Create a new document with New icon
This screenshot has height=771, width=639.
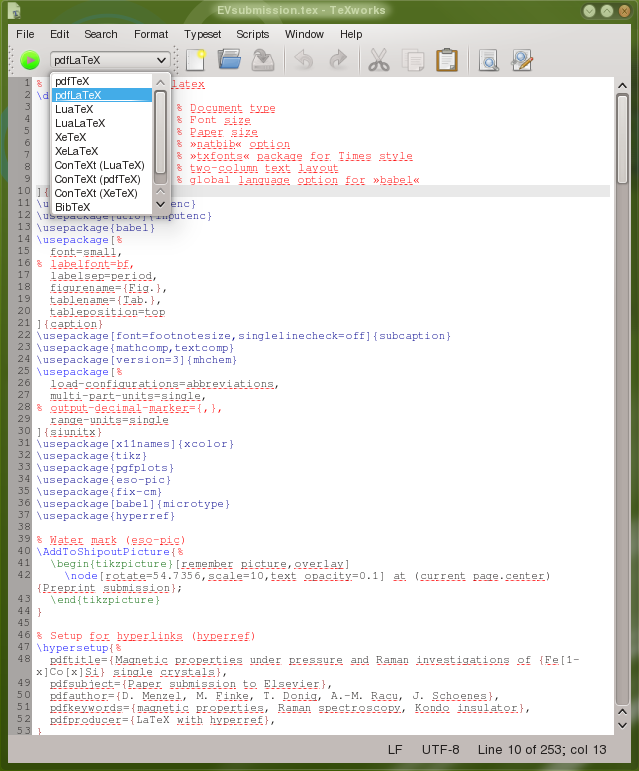[196, 60]
